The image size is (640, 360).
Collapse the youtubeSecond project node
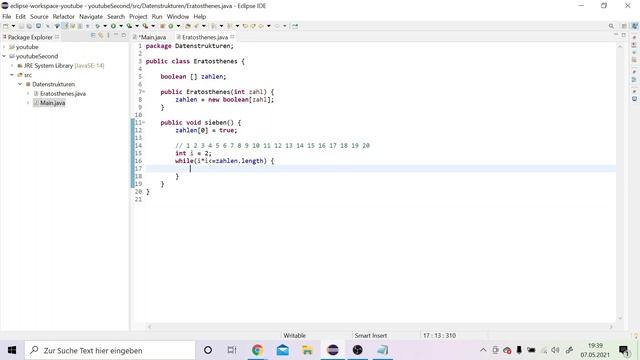pyautogui.click(x=4, y=56)
